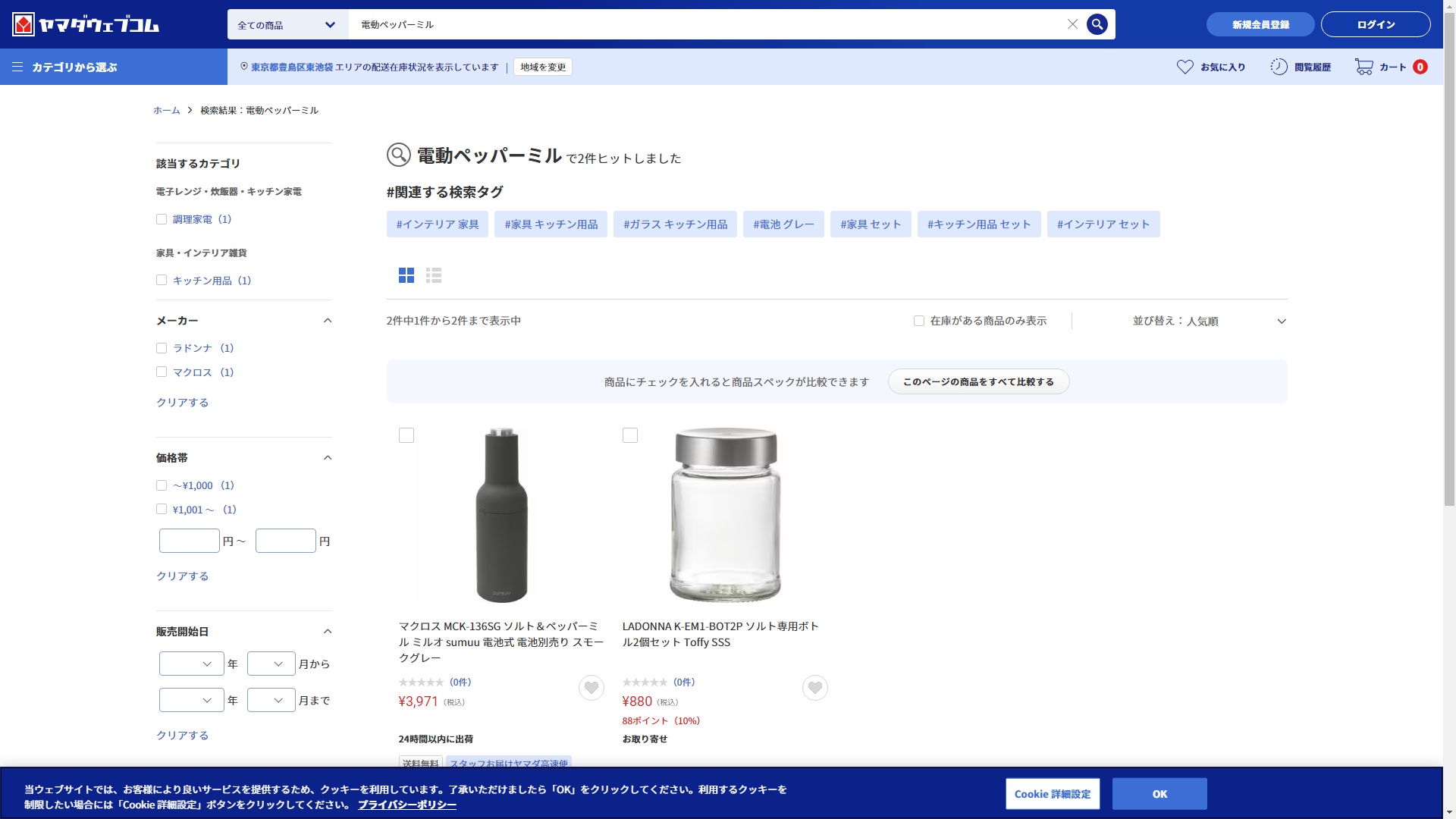Select the #インテリア 家具 search tag

click(437, 224)
